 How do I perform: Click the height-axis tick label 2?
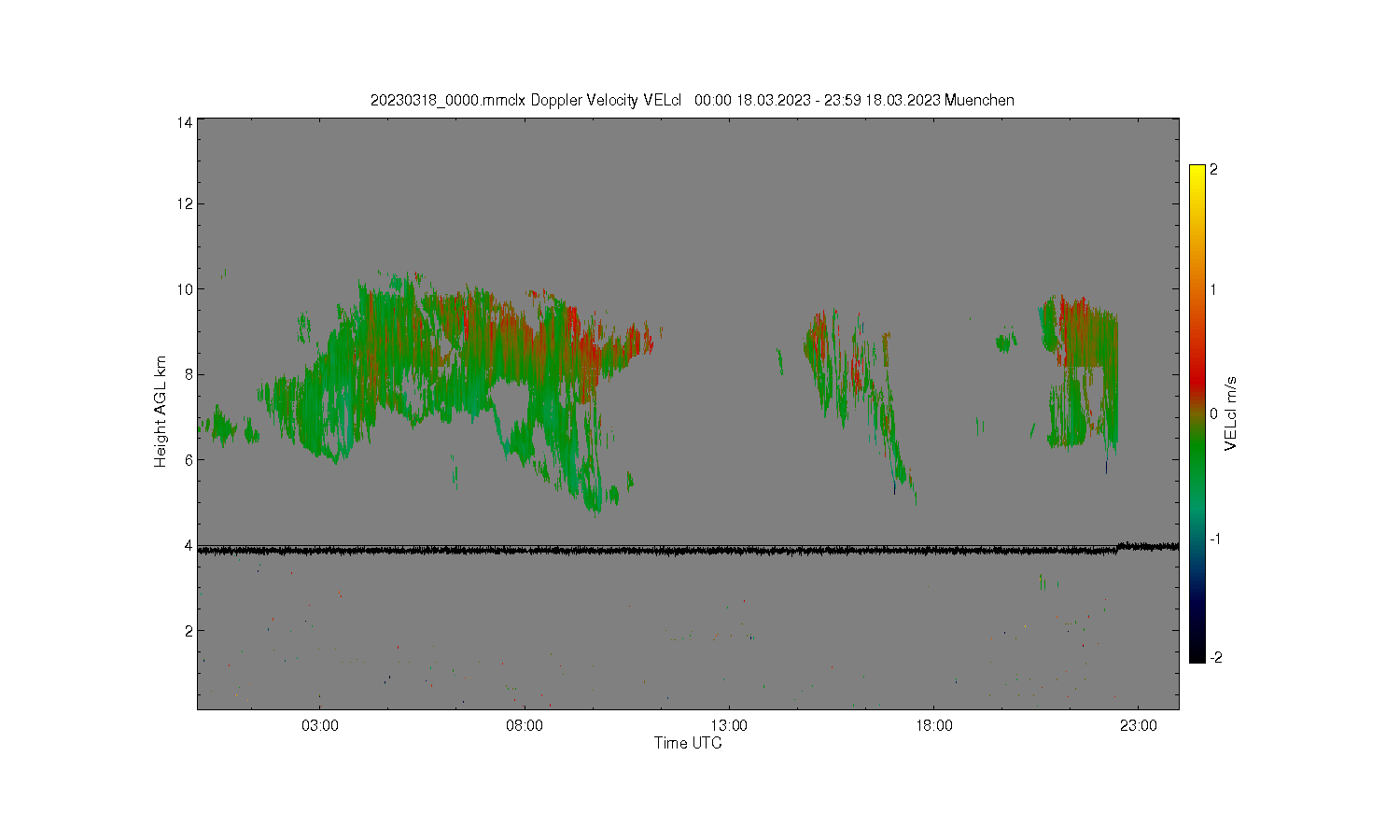(x=188, y=630)
